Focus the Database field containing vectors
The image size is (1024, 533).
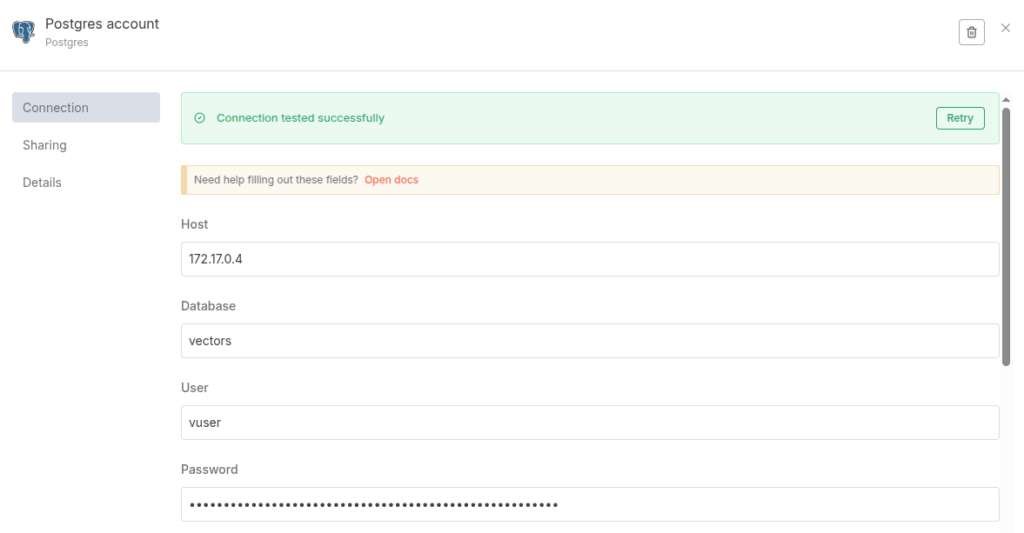click(x=590, y=341)
